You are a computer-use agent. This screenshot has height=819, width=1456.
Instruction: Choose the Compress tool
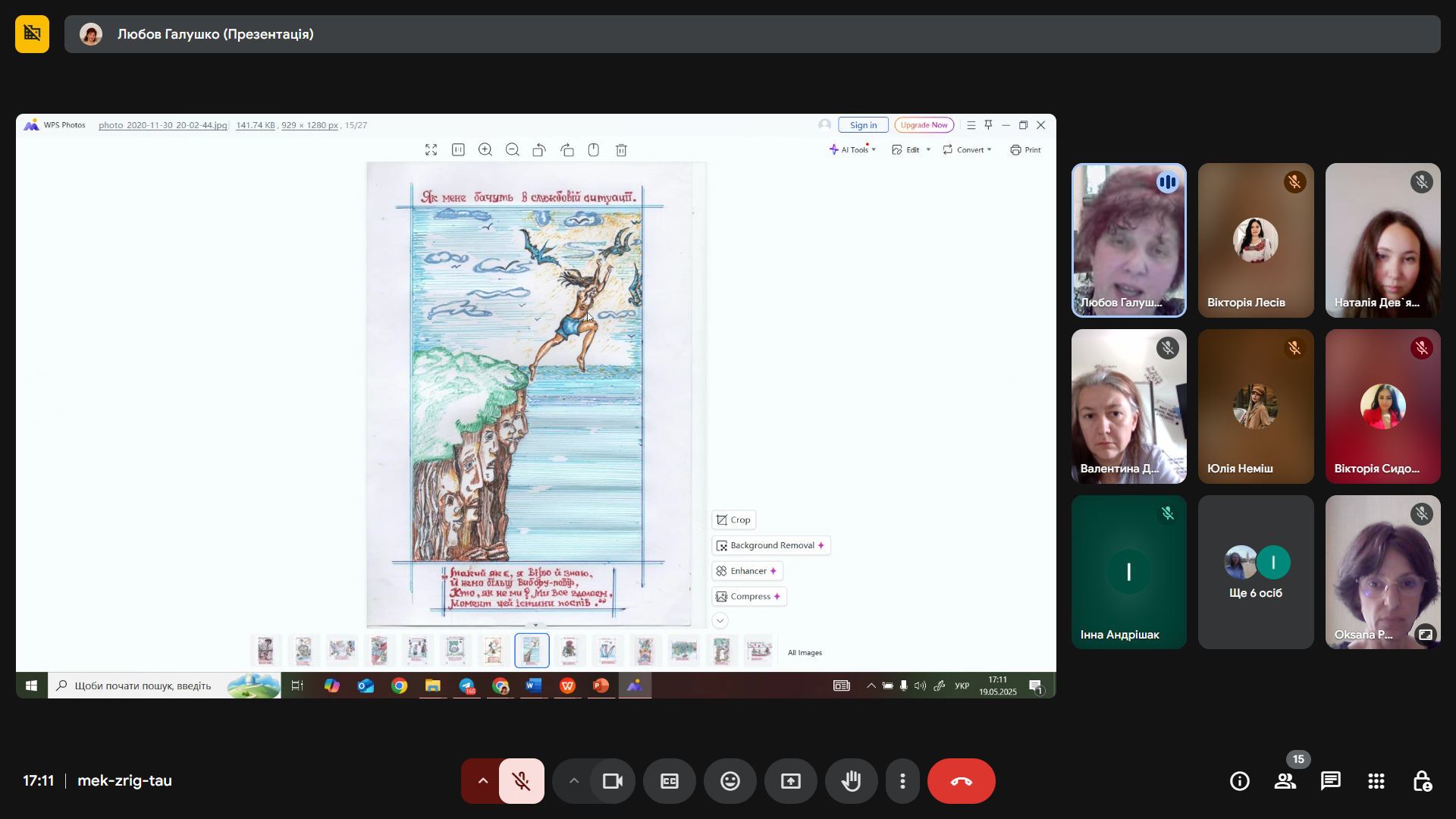pyautogui.click(x=748, y=596)
